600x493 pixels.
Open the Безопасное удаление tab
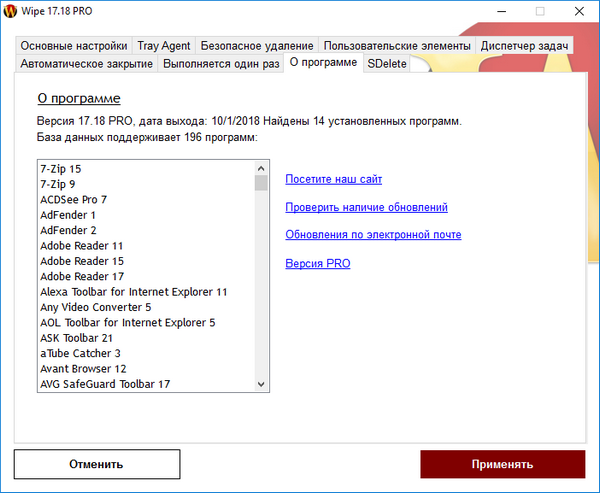[x=257, y=46]
